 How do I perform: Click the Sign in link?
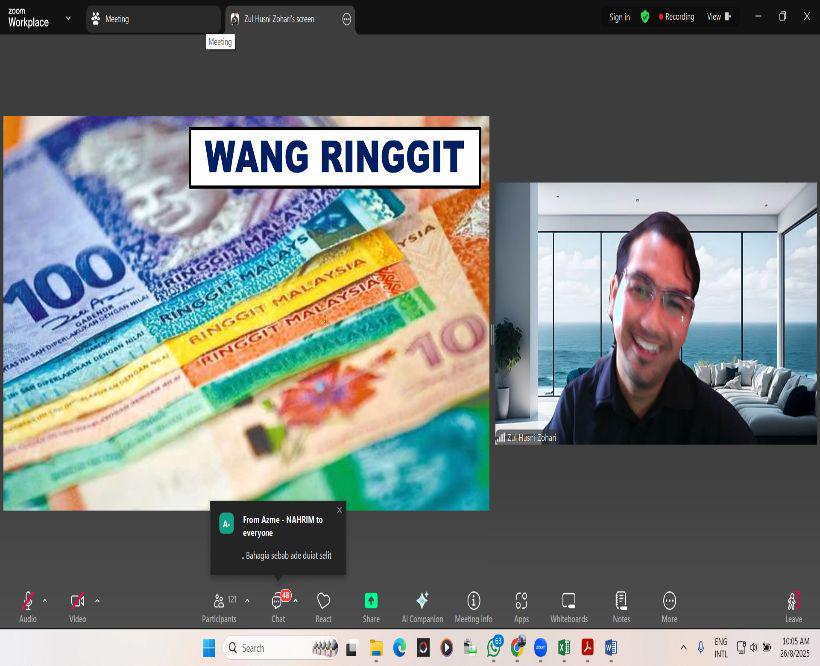(619, 17)
